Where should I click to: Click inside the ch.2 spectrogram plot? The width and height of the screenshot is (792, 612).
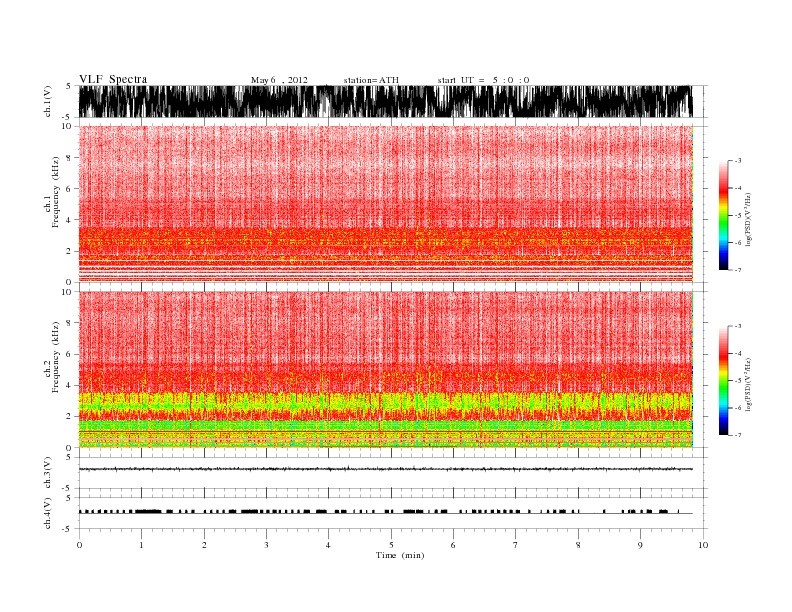coord(385,369)
